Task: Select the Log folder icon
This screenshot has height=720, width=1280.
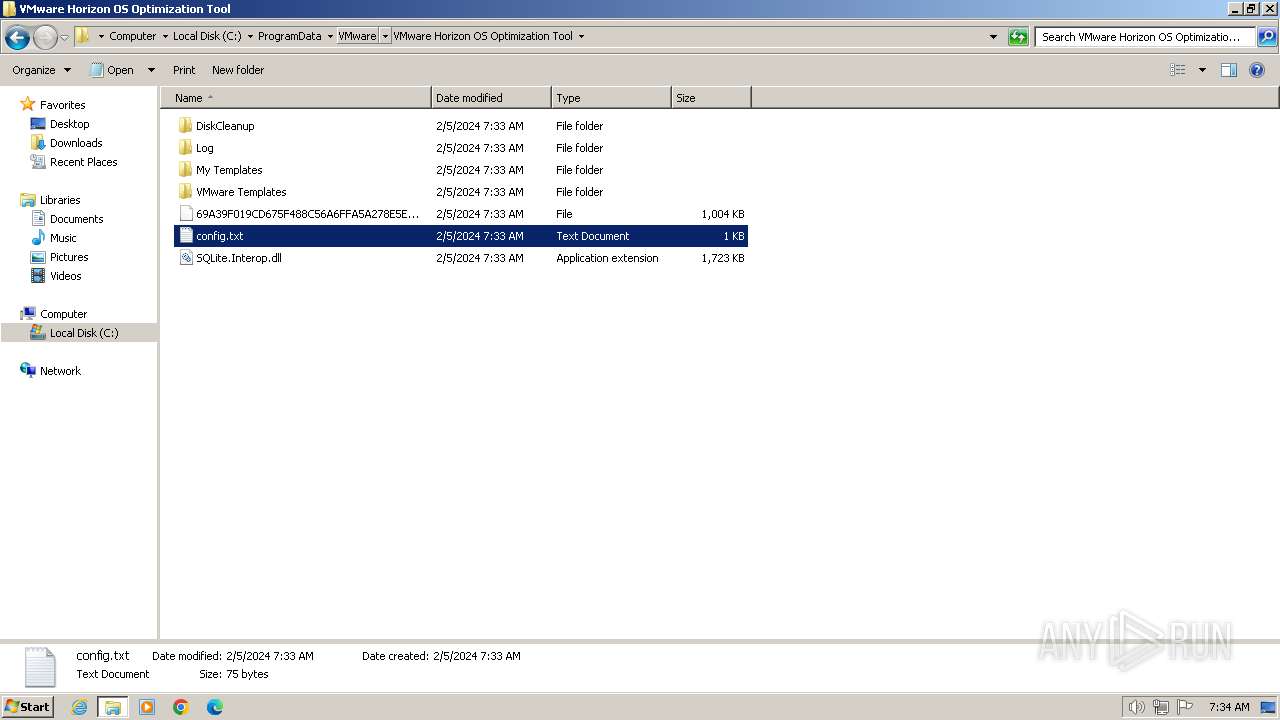Action: click(x=185, y=148)
